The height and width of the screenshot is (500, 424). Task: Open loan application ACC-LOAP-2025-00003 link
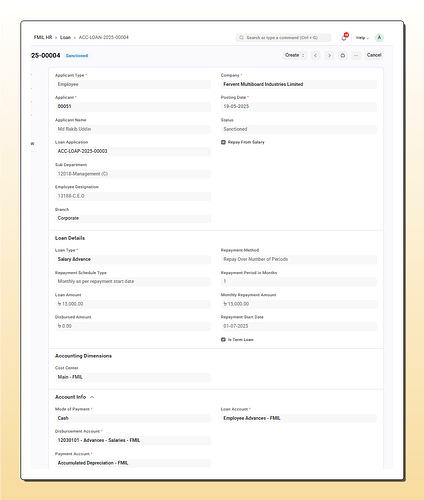pos(82,151)
